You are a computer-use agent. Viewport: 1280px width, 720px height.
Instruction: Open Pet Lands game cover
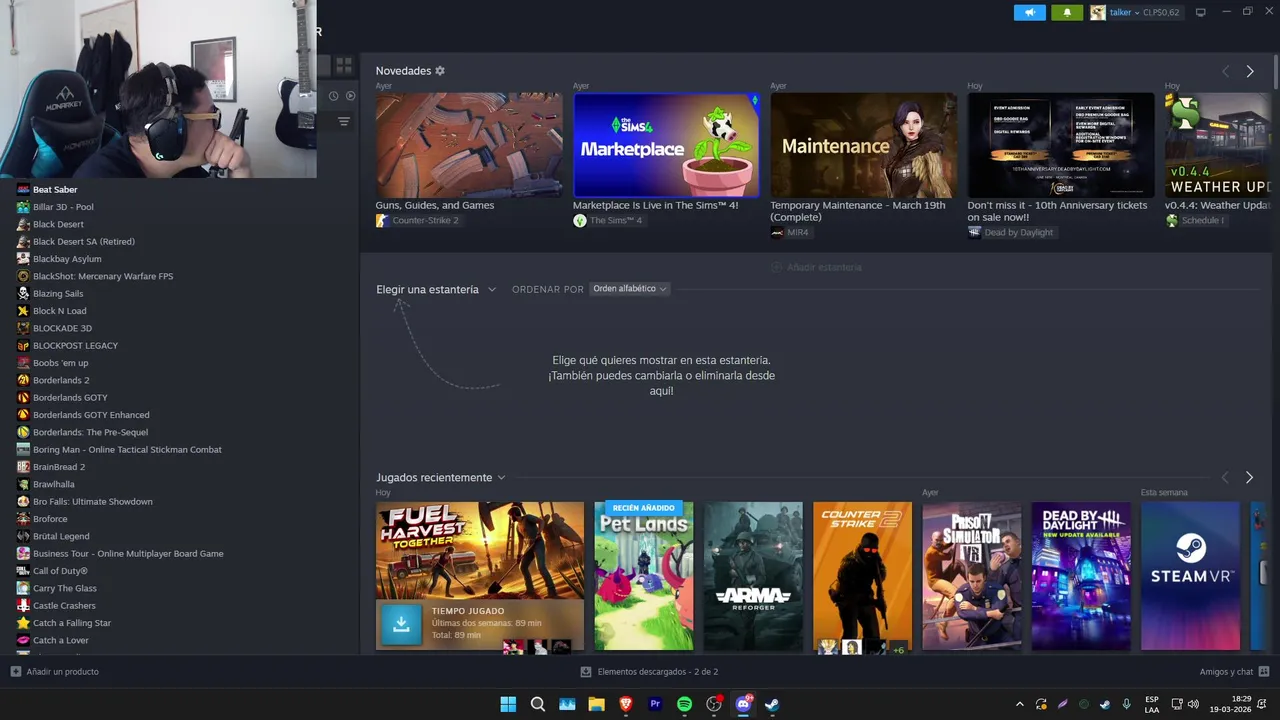pyautogui.click(x=644, y=576)
